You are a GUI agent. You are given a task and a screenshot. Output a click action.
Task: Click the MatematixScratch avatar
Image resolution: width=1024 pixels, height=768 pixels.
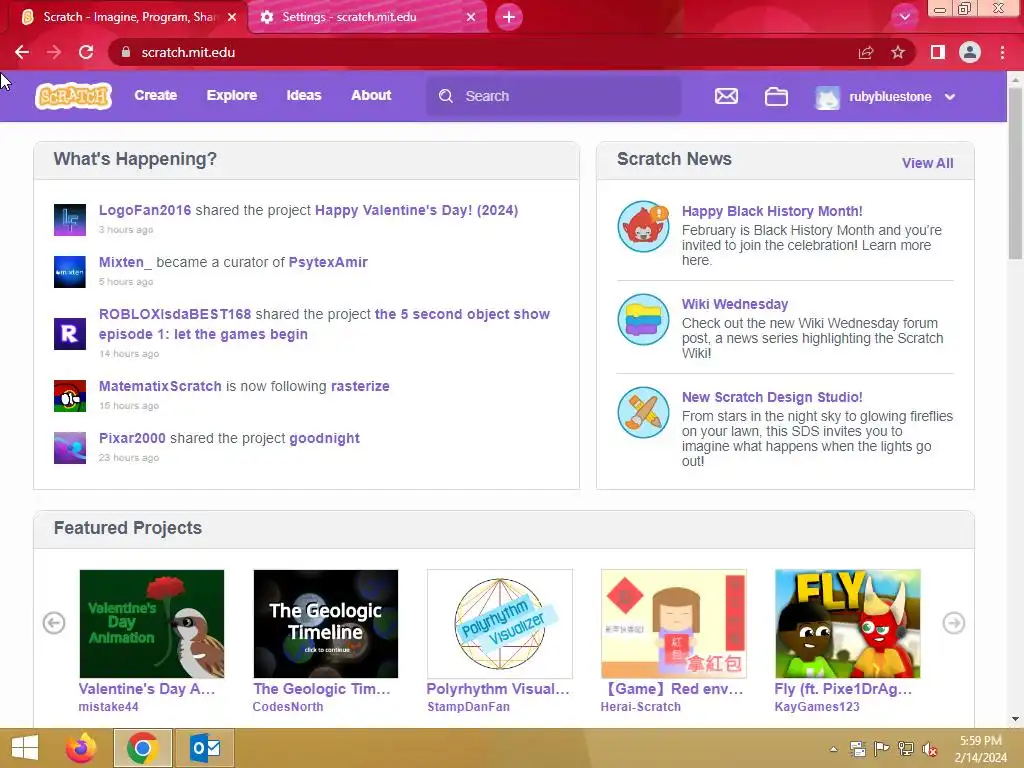pos(70,396)
